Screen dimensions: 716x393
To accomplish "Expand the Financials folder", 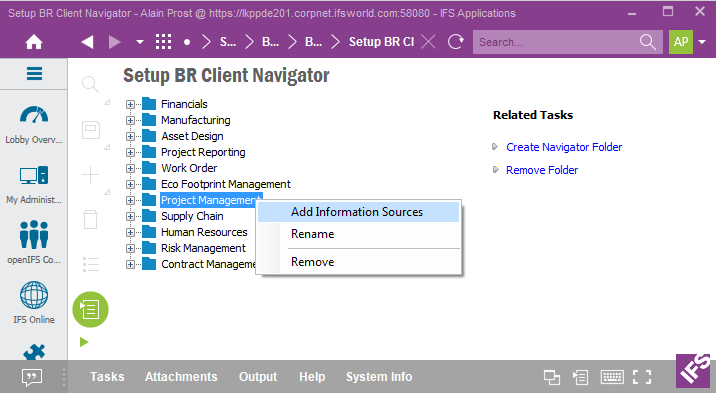I will (130, 105).
